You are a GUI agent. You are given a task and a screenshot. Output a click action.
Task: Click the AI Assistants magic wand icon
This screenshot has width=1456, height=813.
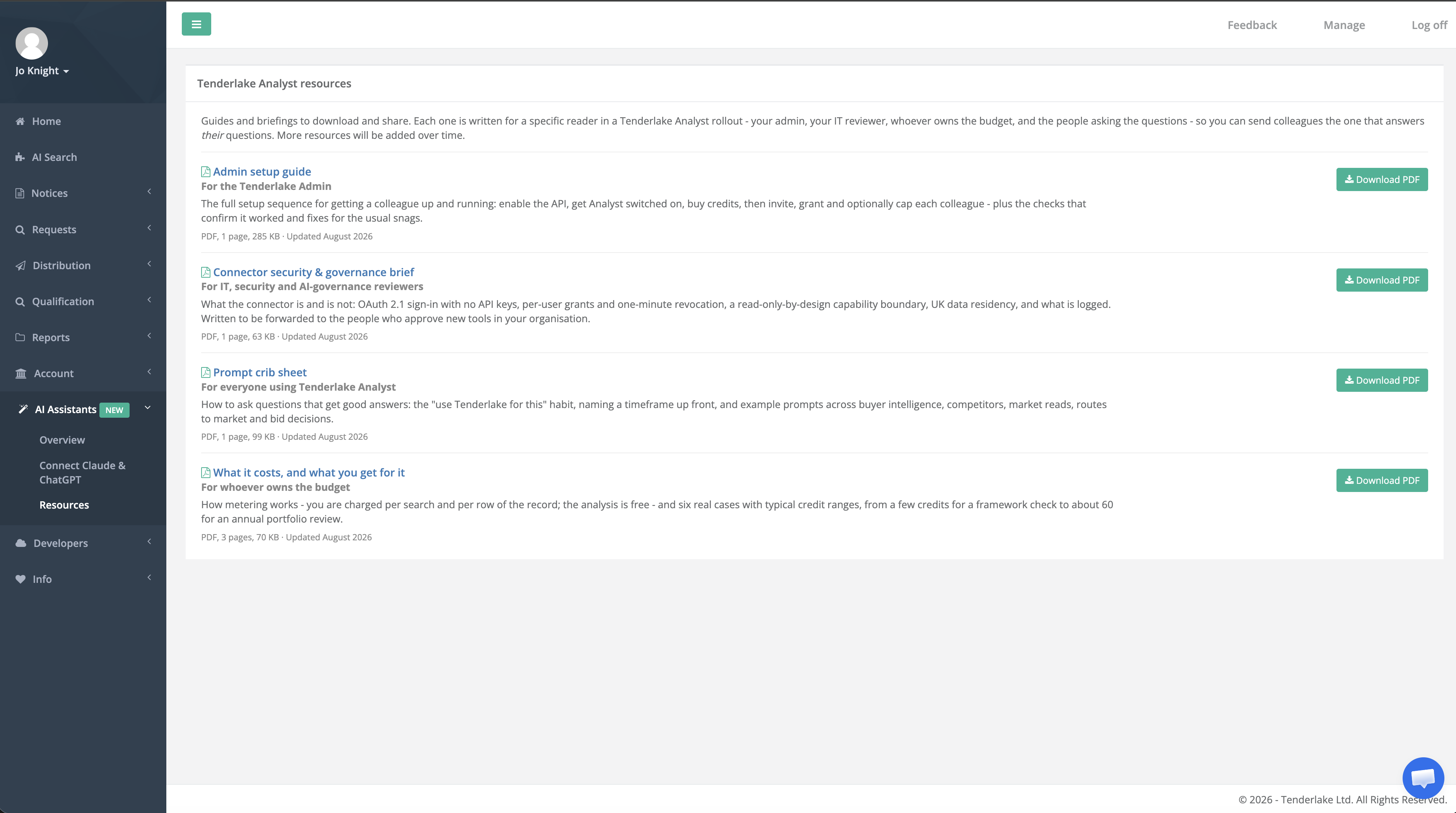[22, 409]
